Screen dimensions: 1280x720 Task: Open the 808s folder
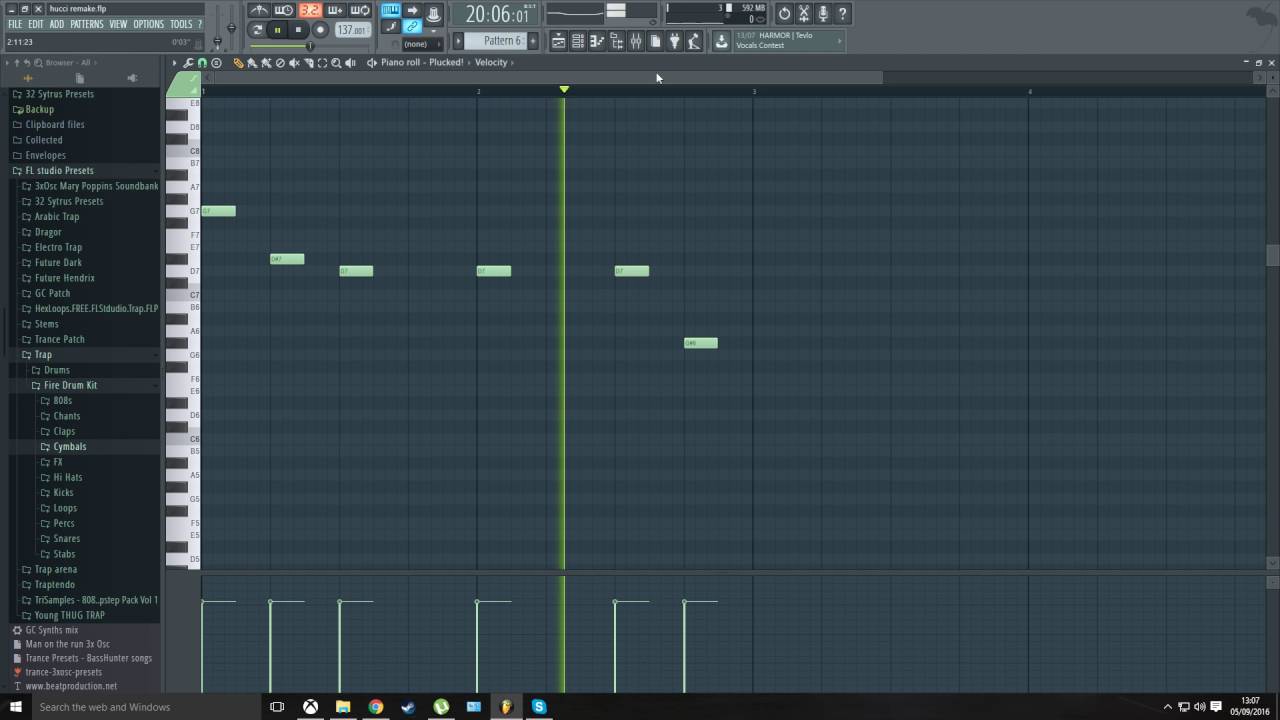[x=63, y=400]
